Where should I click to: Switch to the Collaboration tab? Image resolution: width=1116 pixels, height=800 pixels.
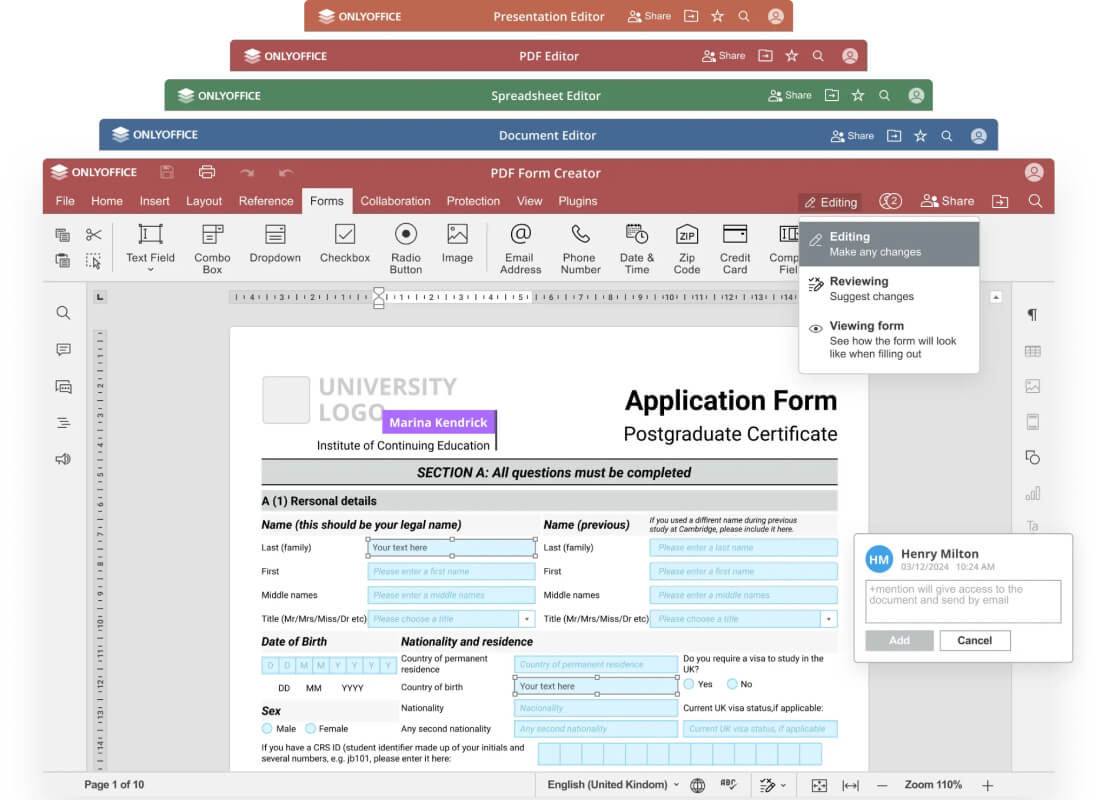pos(395,201)
